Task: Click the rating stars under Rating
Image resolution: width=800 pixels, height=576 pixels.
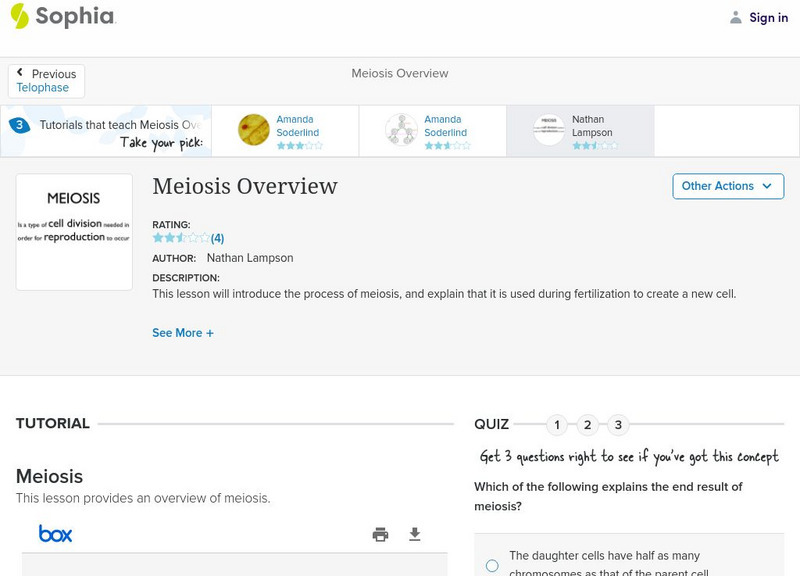Action: point(180,238)
